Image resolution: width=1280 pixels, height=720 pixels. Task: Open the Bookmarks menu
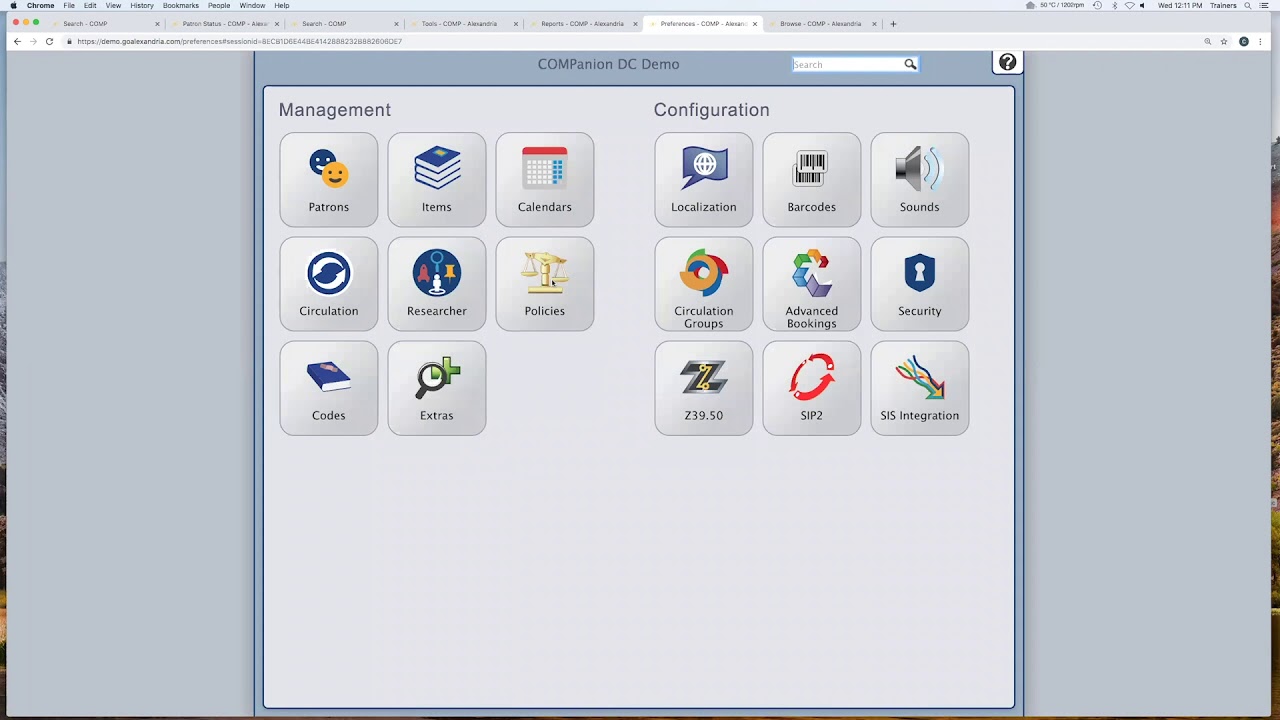181,5
